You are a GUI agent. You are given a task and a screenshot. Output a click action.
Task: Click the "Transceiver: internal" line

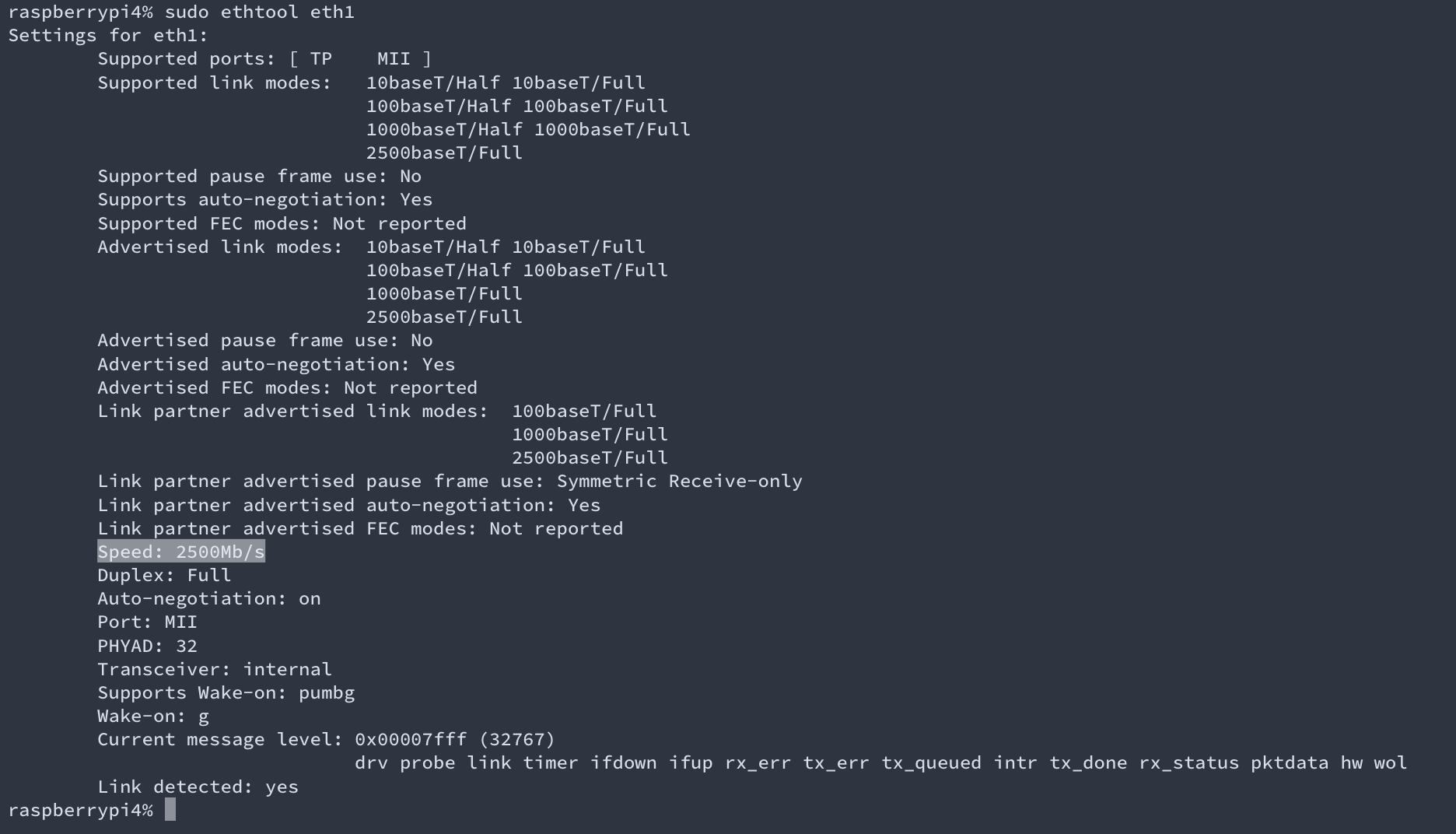214,669
